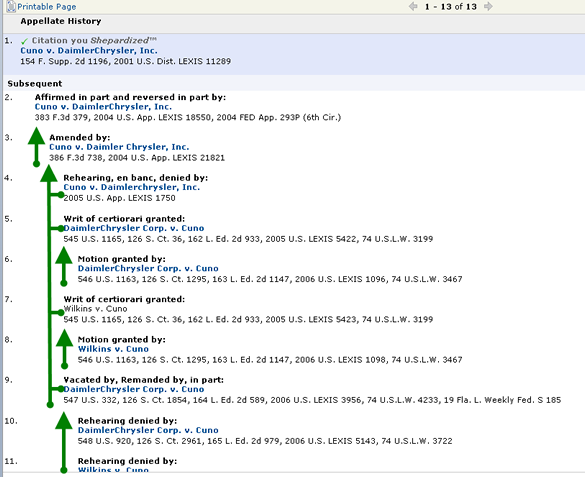The width and height of the screenshot is (585, 477).
Task: Click green arrow beside item 10 Rehearing denied
Action: tap(64, 443)
